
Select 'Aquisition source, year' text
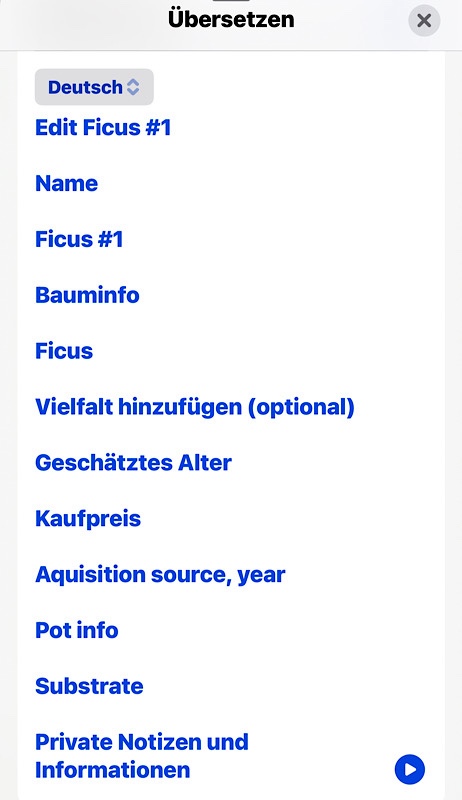[160, 574]
